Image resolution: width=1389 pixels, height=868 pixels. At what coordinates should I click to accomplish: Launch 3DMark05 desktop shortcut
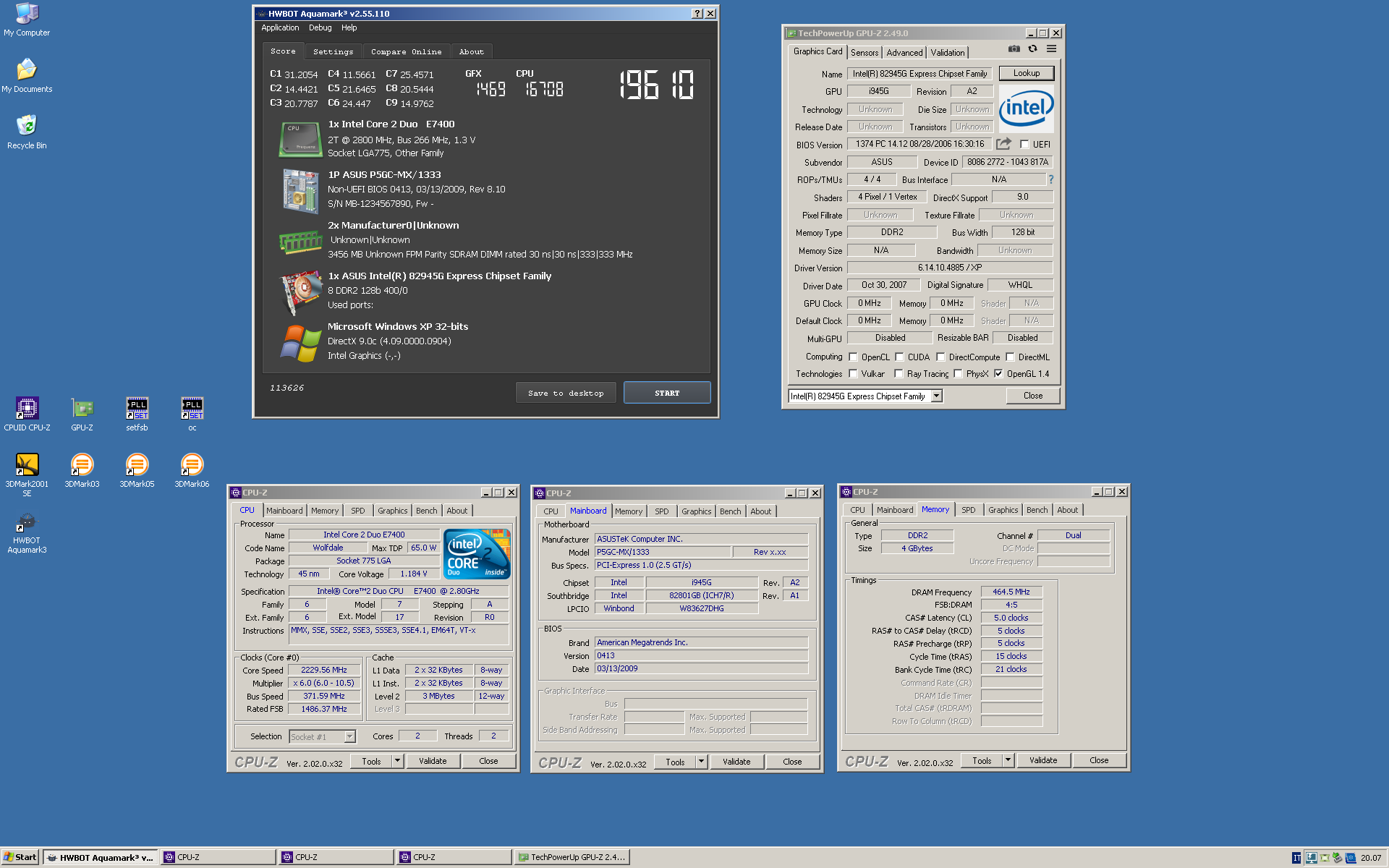click(x=137, y=471)
